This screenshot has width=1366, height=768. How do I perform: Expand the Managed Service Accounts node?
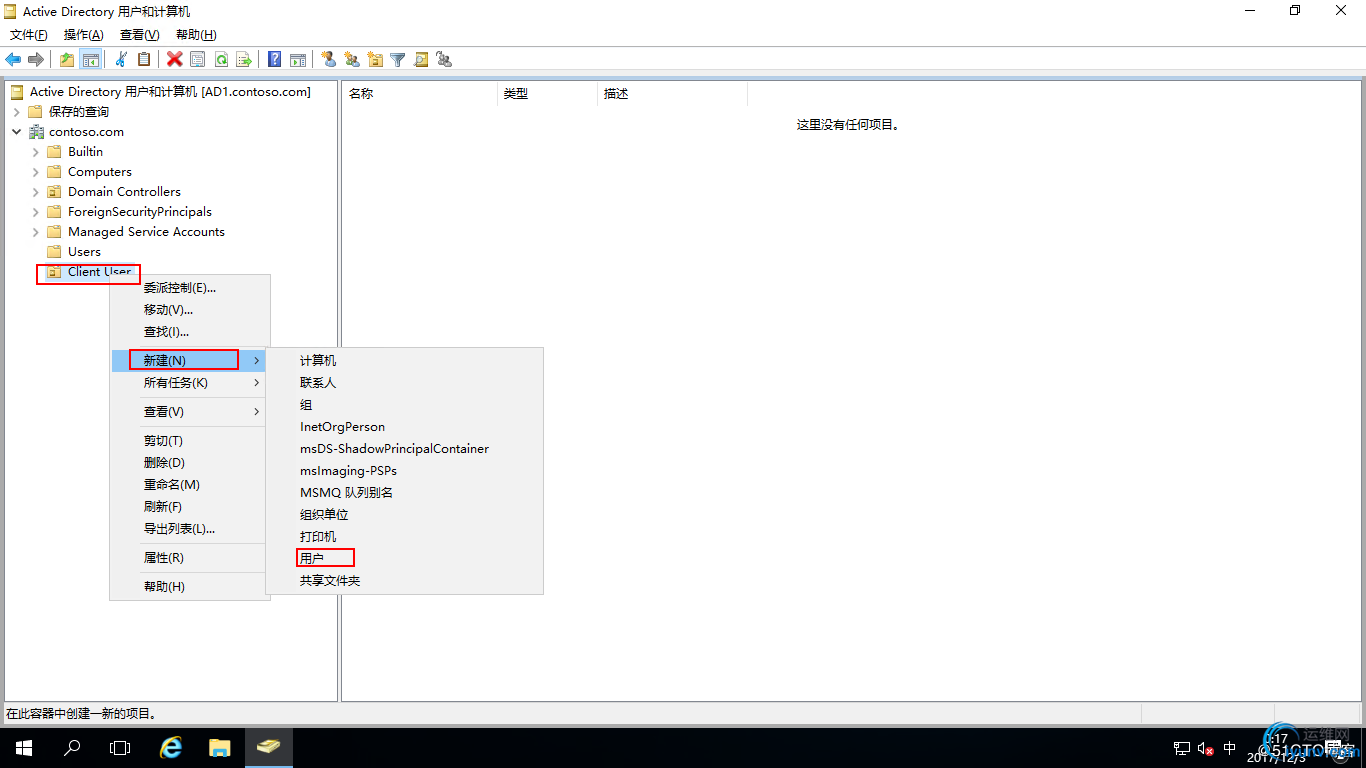pyautogui.click(x=36, y=232)
